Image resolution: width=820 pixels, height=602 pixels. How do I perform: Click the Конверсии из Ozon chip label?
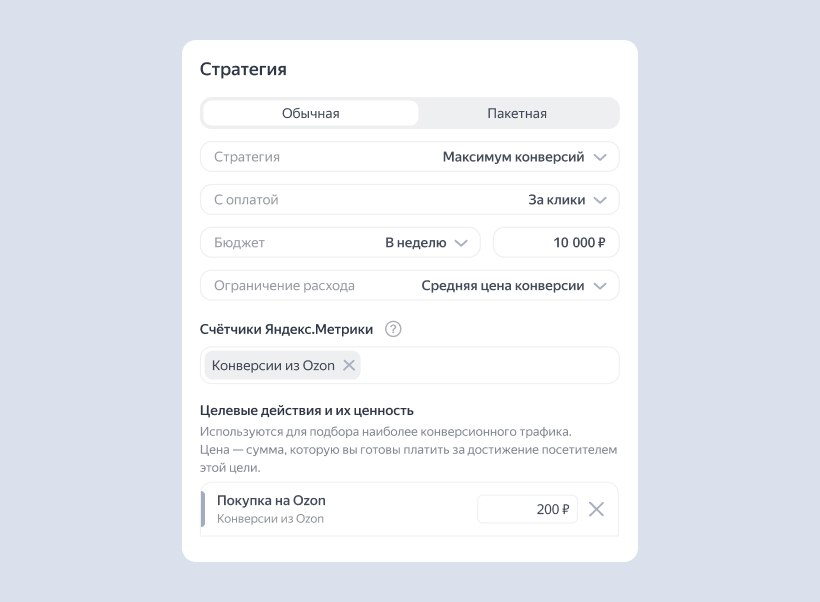pos(273,366)
